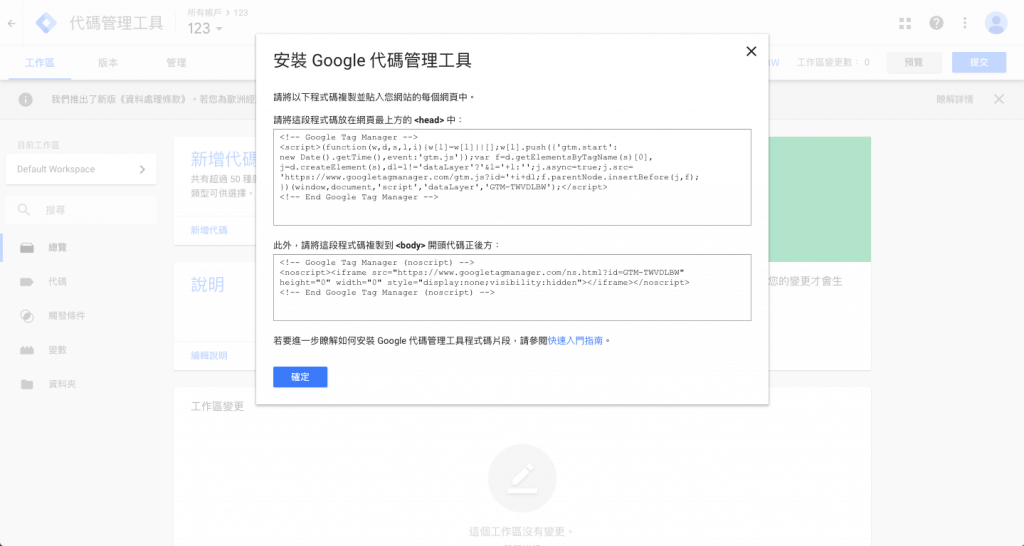Expand the 123 container dropdown
This screenshot has height=546, width=1024.
[x=205, y=29]
